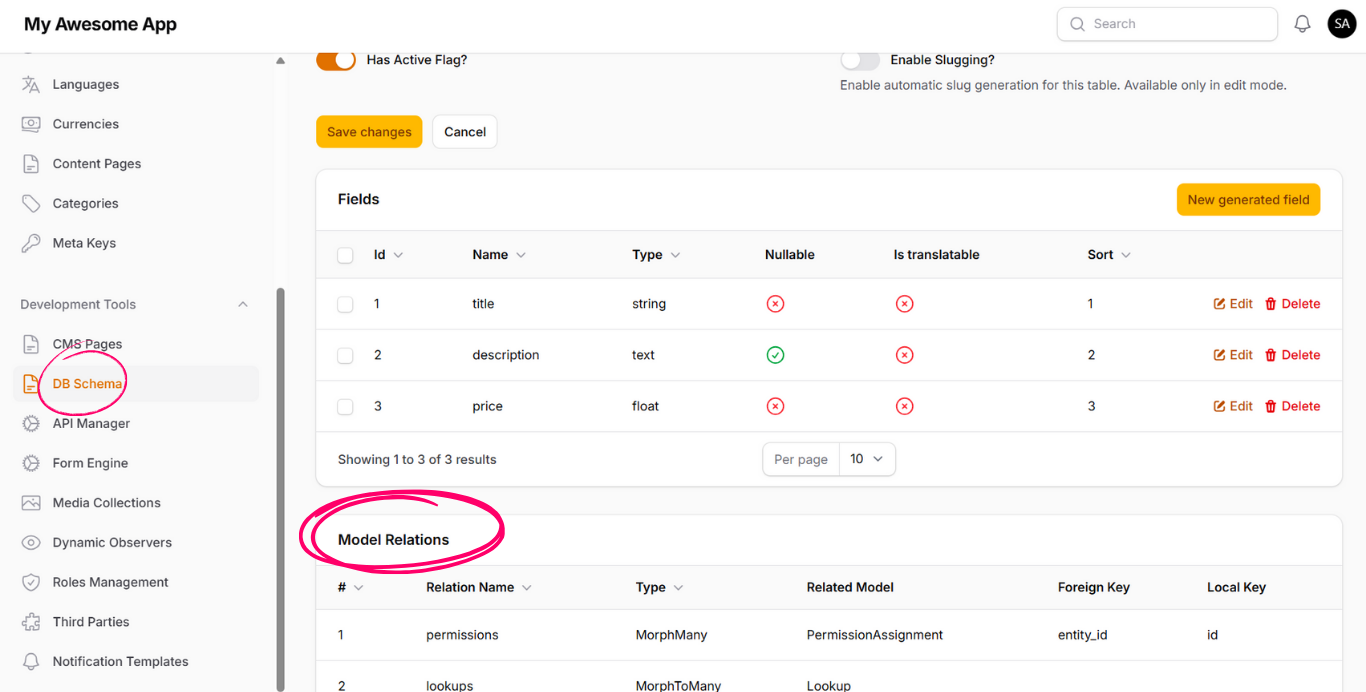Collapse the Development Tools section
This screenshot has height=692, width=1366.
coord(243,304)
